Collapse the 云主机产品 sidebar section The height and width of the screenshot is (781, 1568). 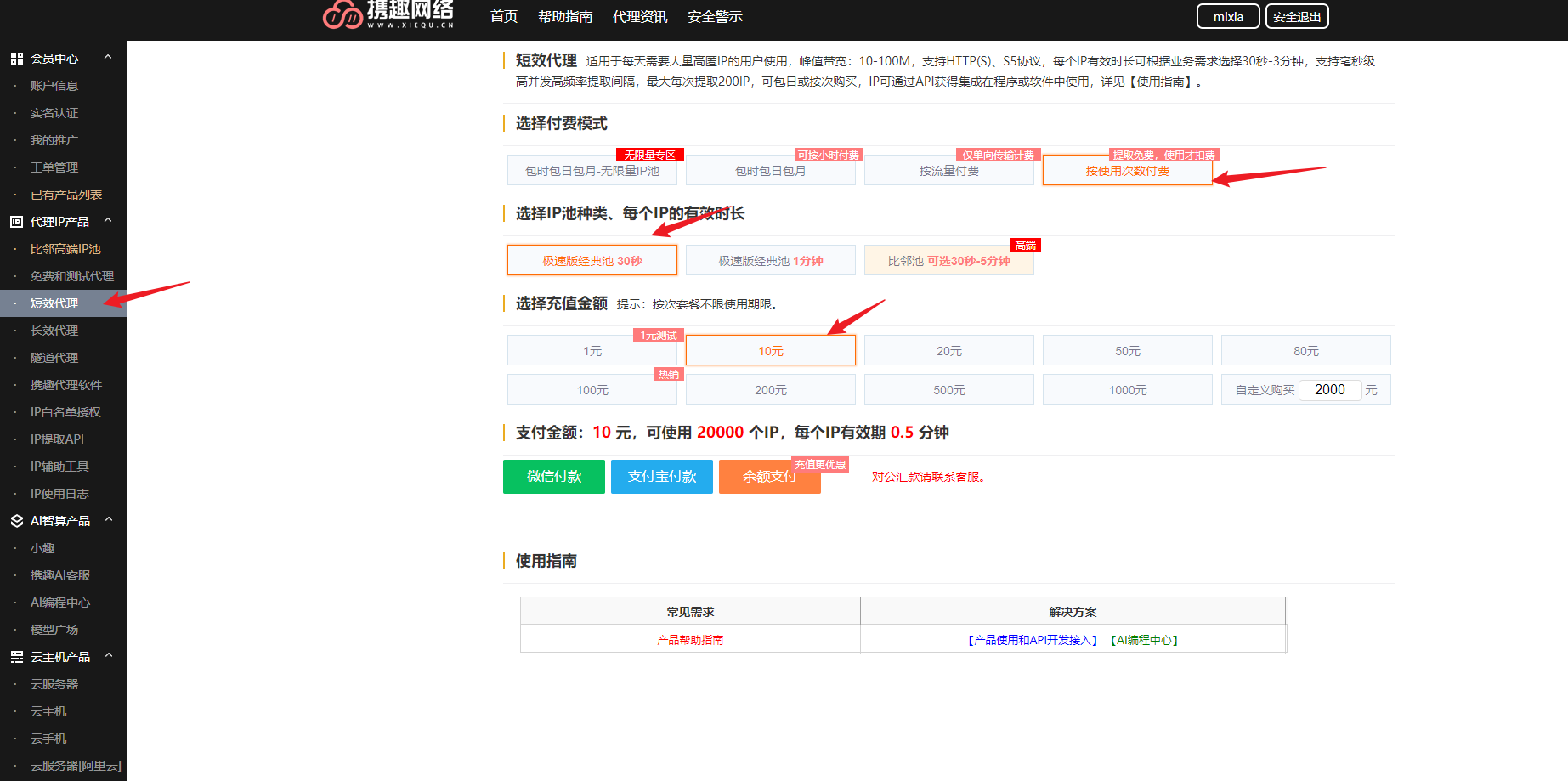108,655
